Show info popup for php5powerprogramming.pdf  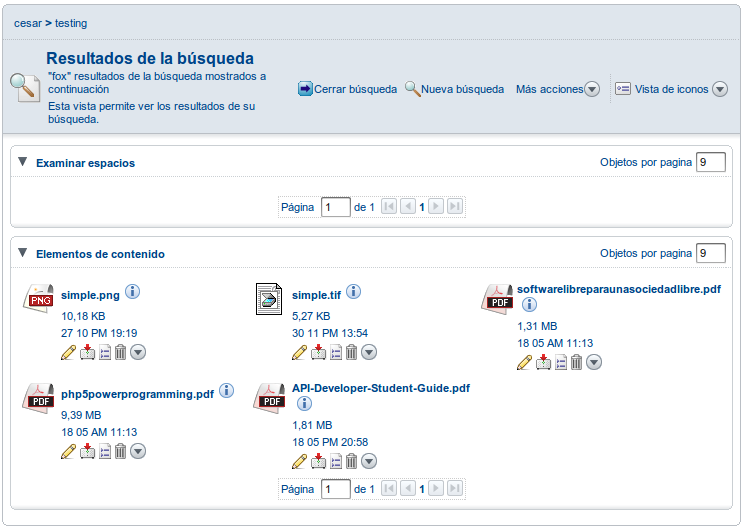click(227, 391)
